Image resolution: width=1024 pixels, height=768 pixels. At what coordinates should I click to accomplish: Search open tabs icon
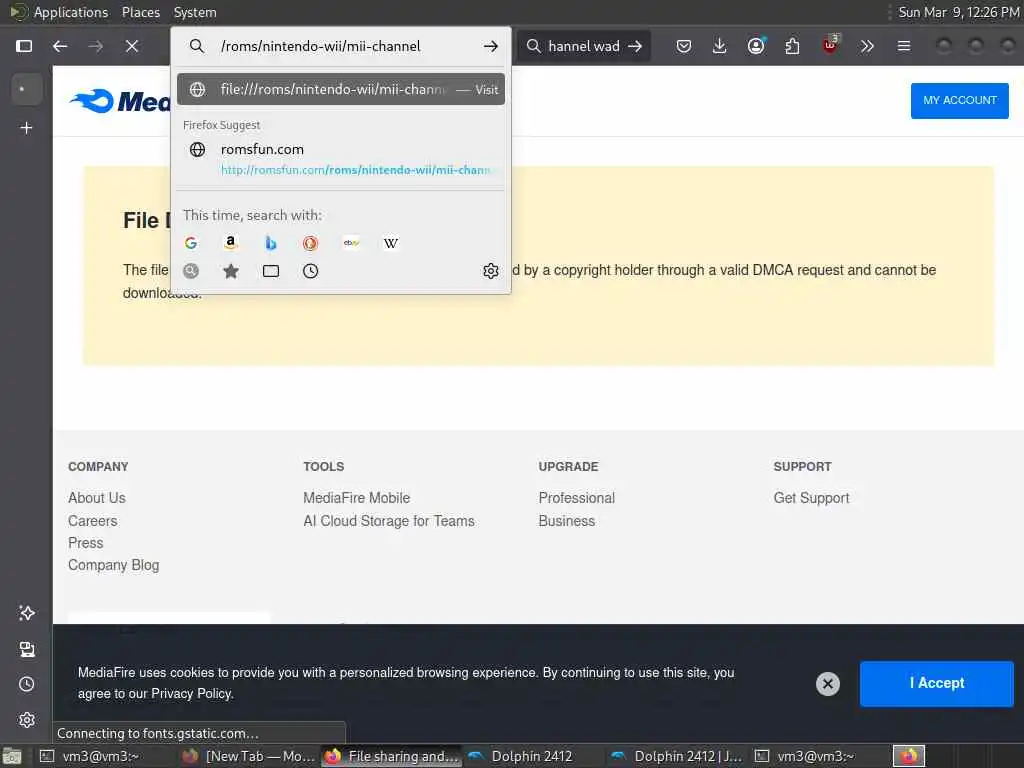(270, 271)
